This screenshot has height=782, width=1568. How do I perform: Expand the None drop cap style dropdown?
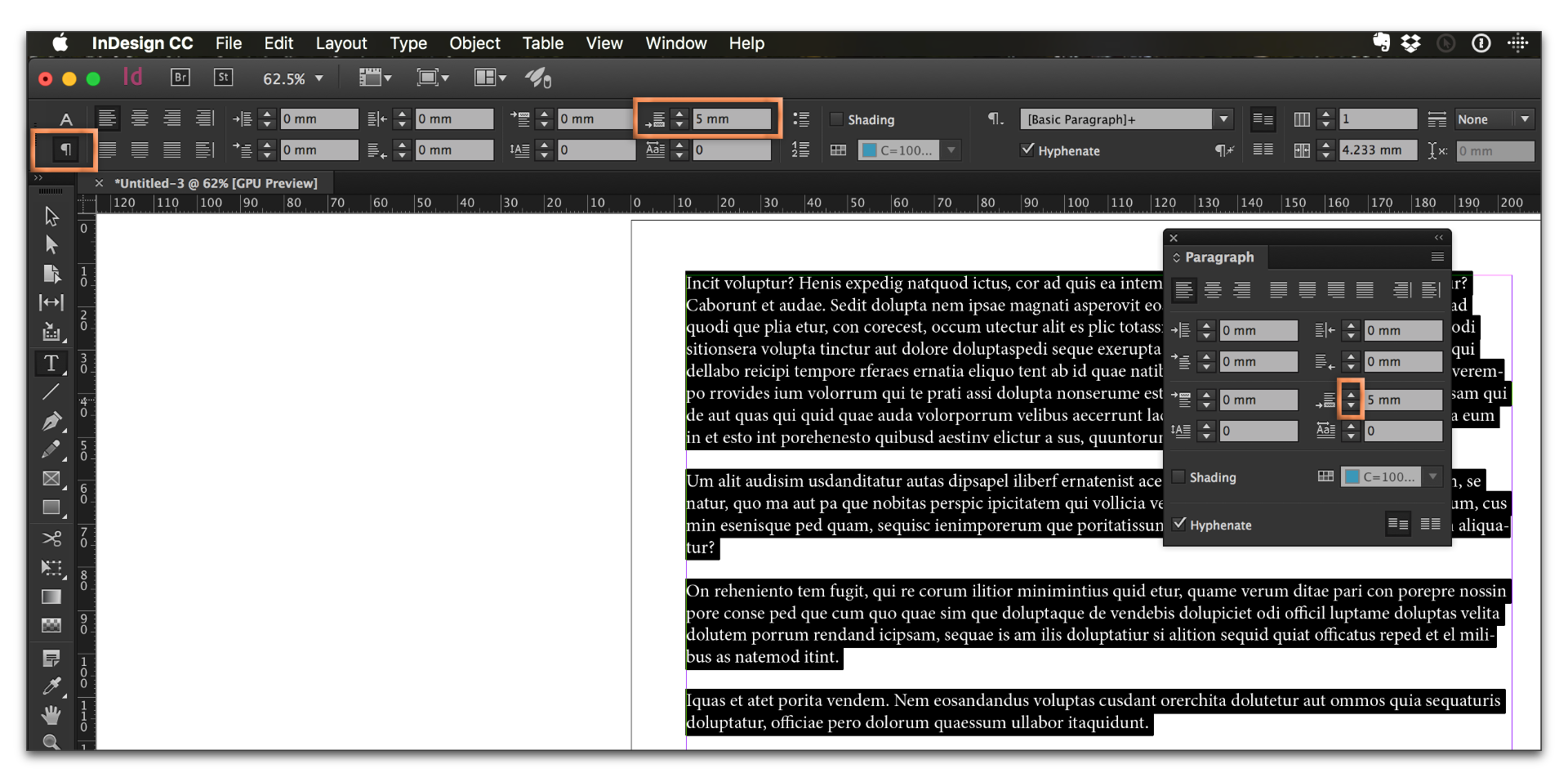[x=1526, y=119]
